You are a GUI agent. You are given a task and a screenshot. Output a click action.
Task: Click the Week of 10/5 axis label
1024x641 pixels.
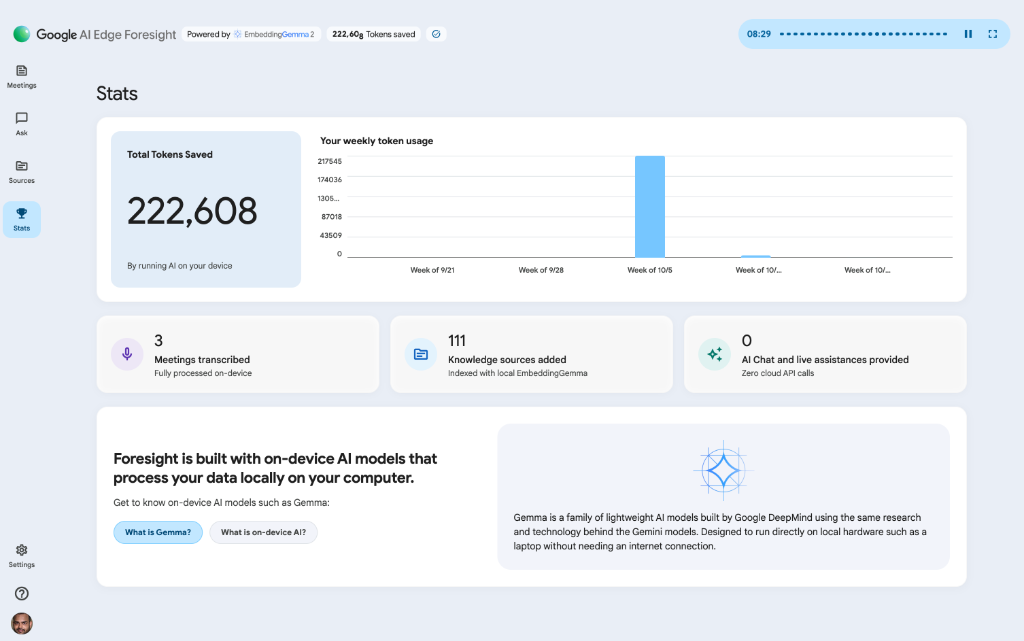coord(650,270)
